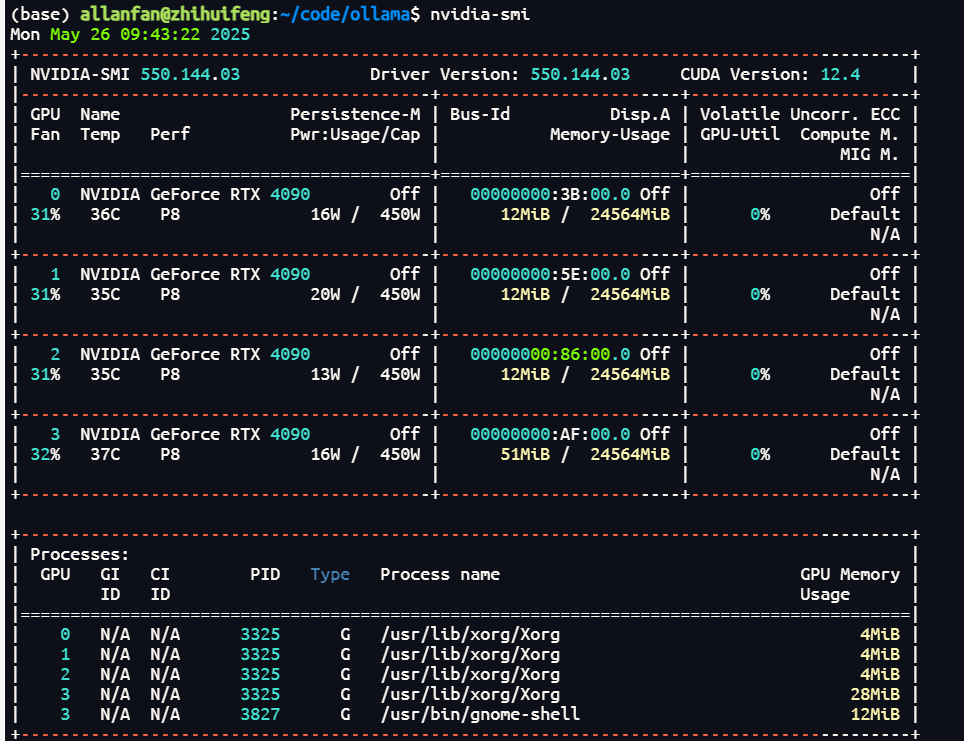Click the 32% fan speed value
This screenshot has height=741, width=964.
[45, 454]
